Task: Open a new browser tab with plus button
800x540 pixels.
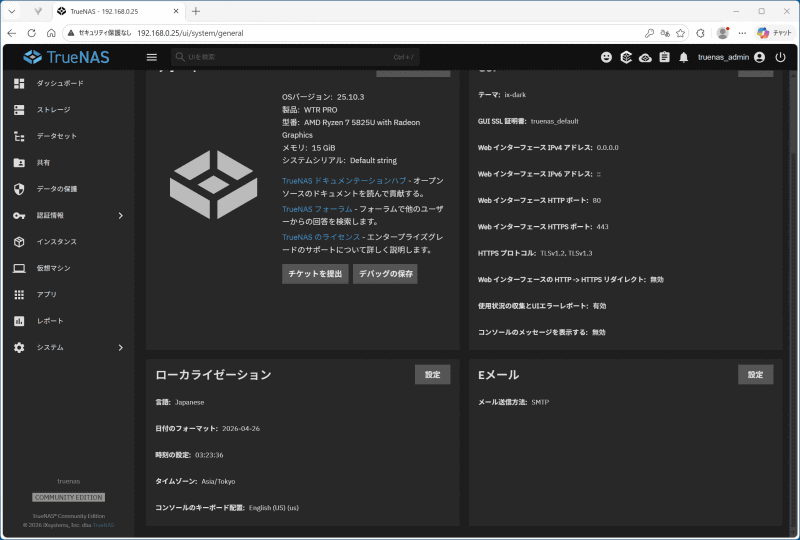Action: tap(196, 11)
